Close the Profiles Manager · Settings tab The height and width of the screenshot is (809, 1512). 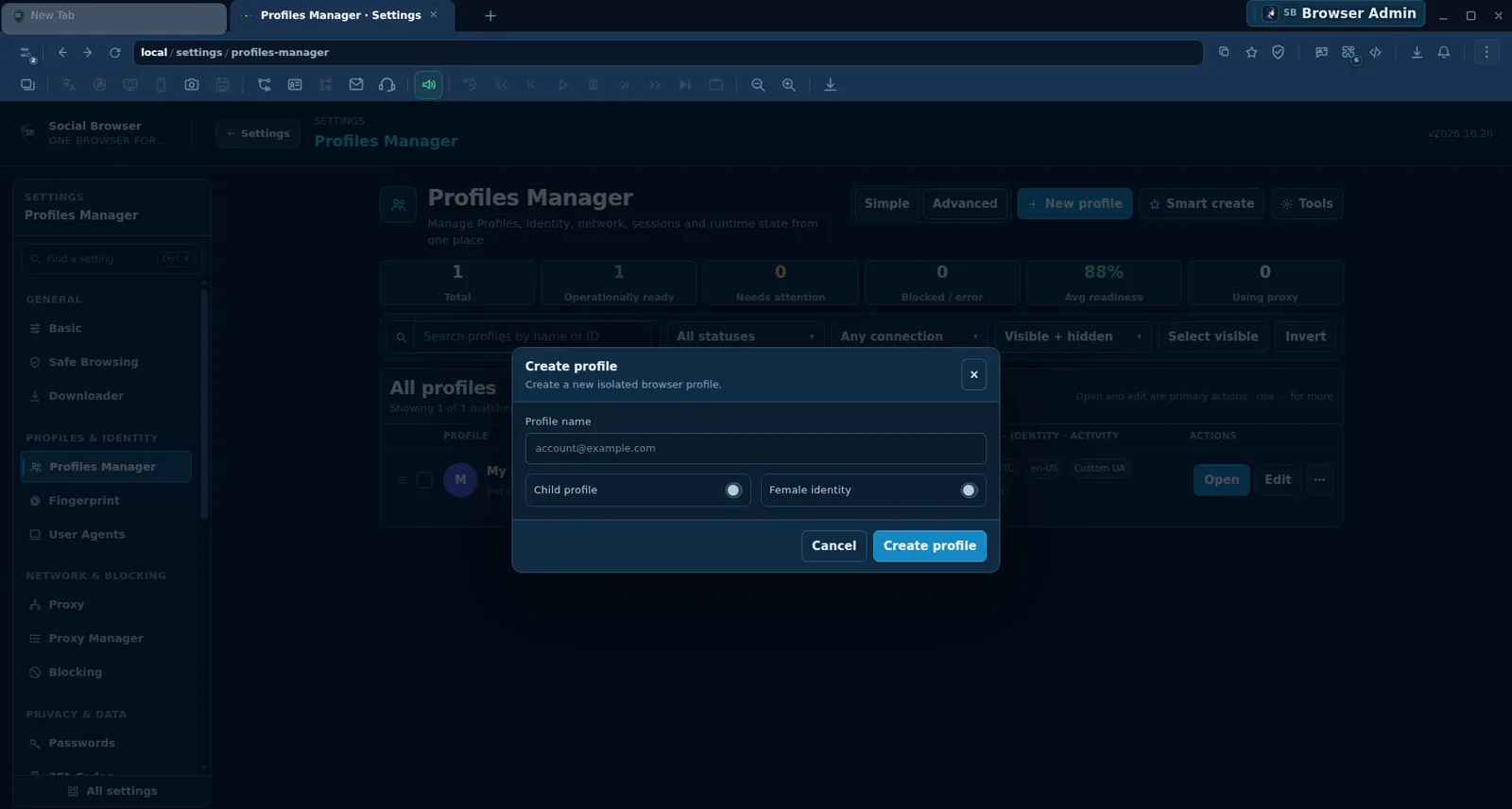tap(434, 15)
